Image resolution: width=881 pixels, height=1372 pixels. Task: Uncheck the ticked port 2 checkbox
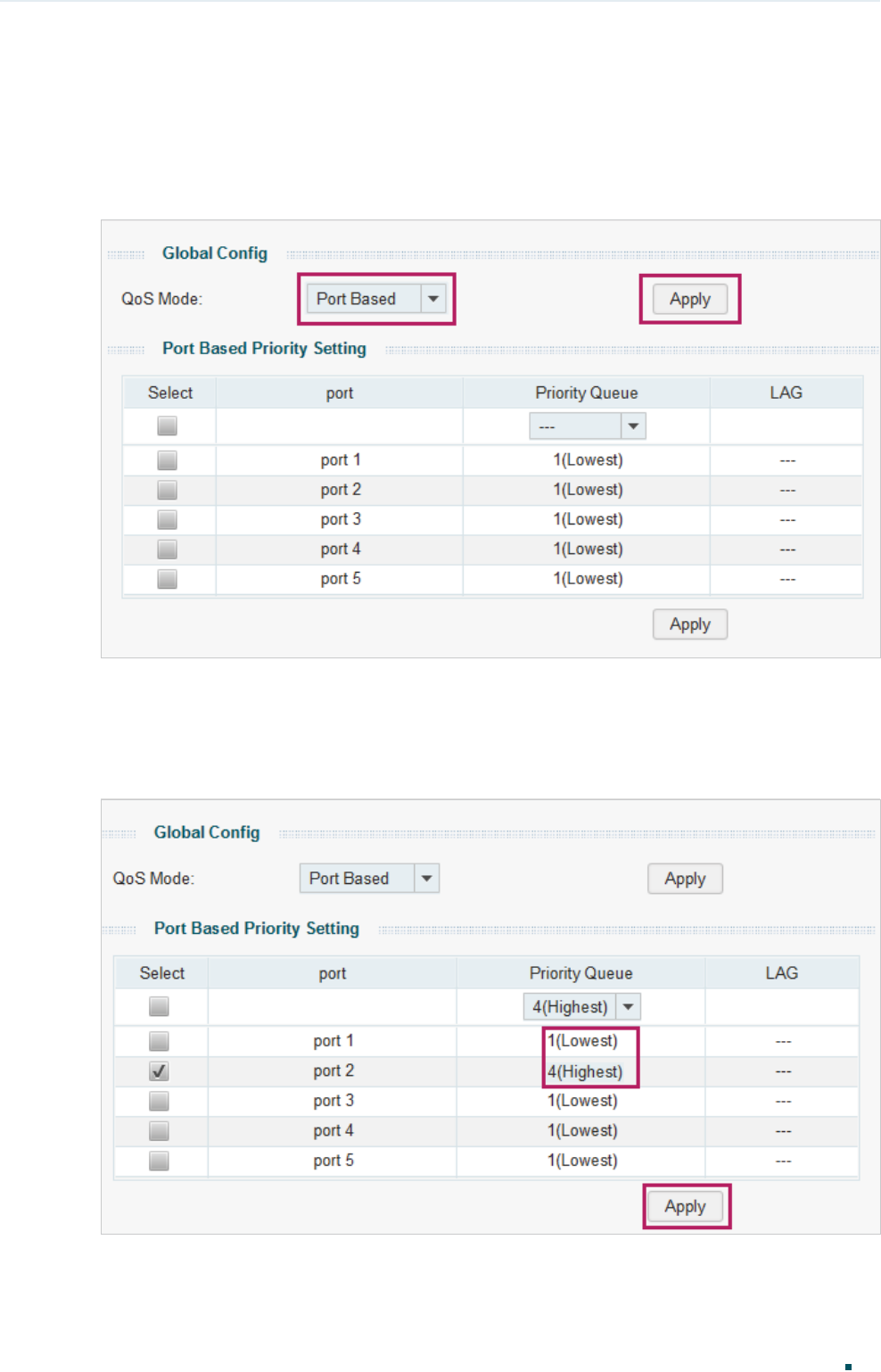click(x=159, y=1071)
